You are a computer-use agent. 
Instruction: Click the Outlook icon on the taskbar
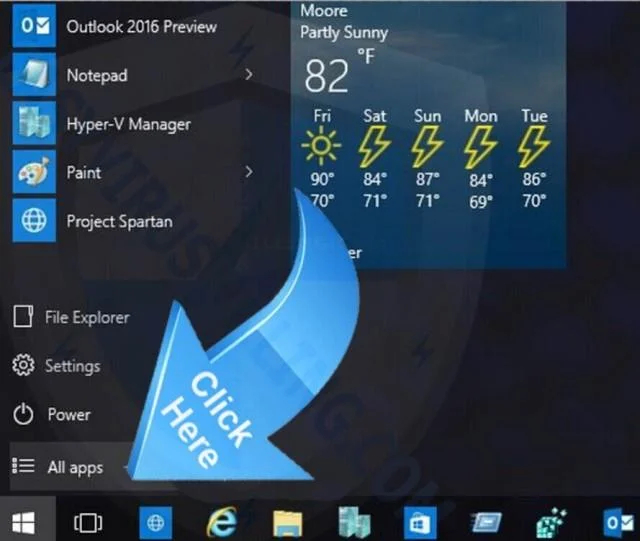click(618, 523)
